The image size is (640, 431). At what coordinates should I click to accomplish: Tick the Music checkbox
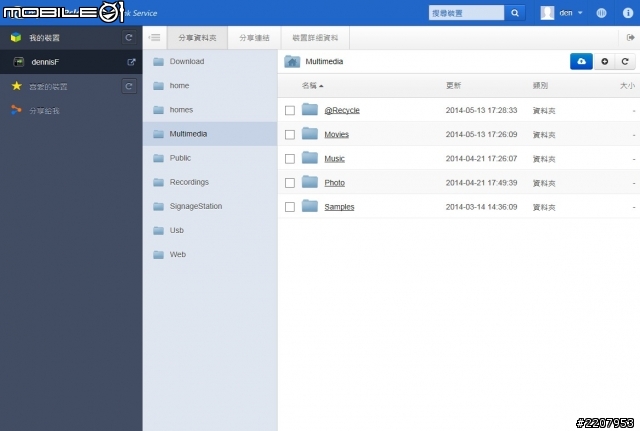290,159
